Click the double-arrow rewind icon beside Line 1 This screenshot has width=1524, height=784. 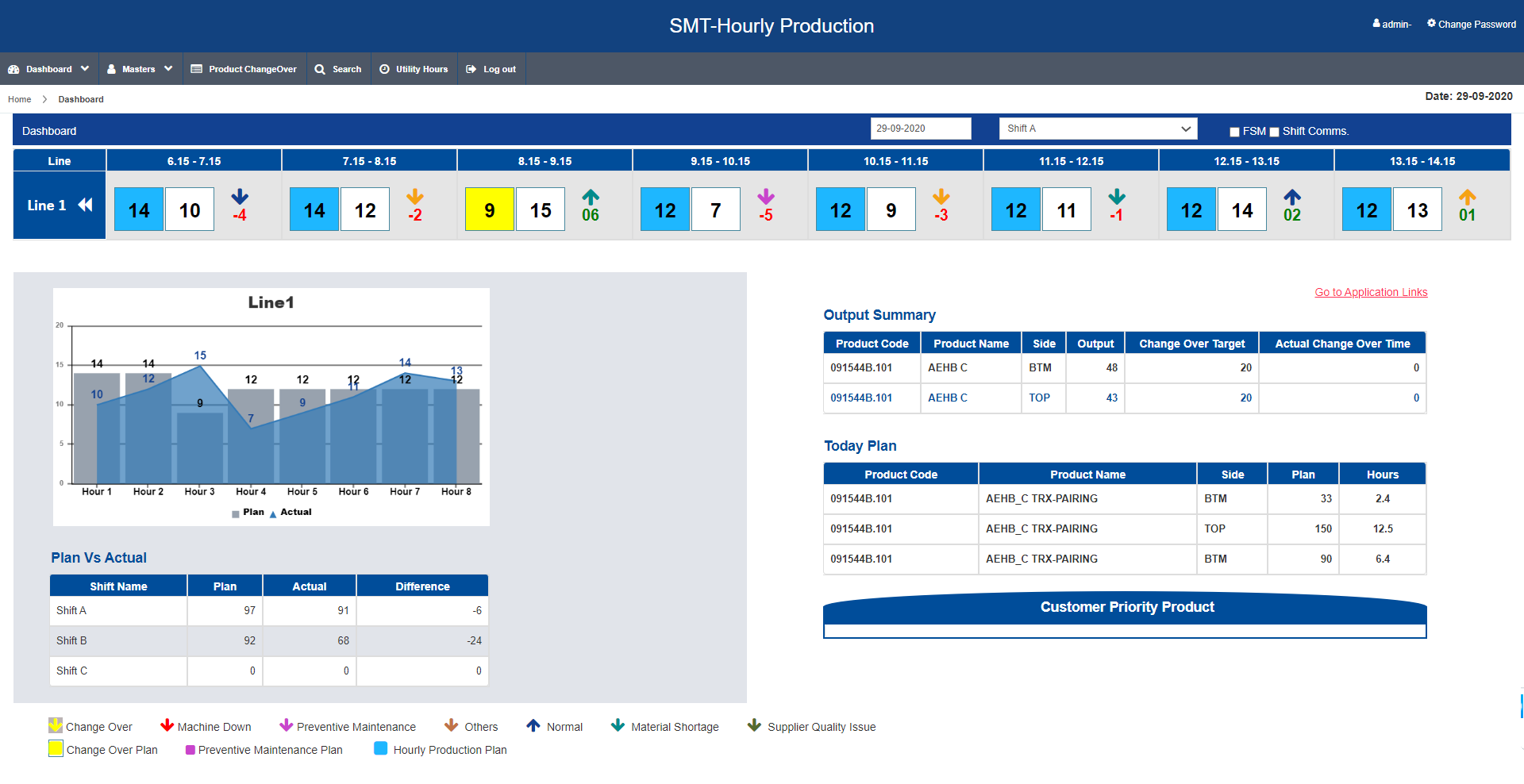(x=85, y=205)
